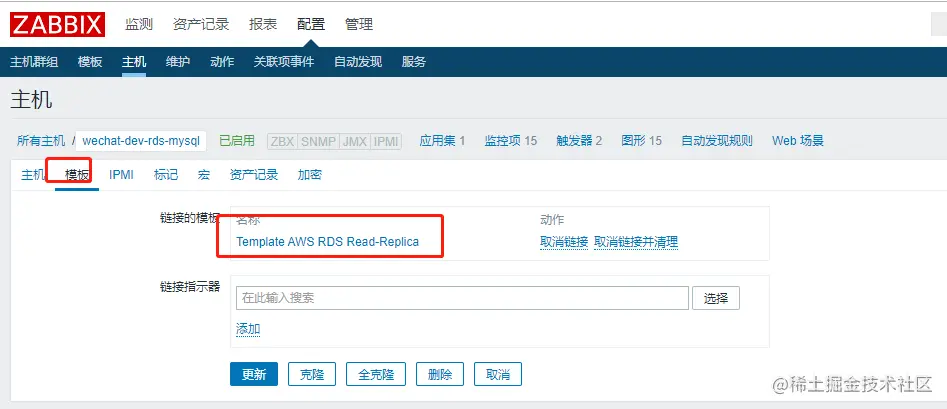Click the 删除 button
This screenshot has width=947, height=409.
(440, 374)
